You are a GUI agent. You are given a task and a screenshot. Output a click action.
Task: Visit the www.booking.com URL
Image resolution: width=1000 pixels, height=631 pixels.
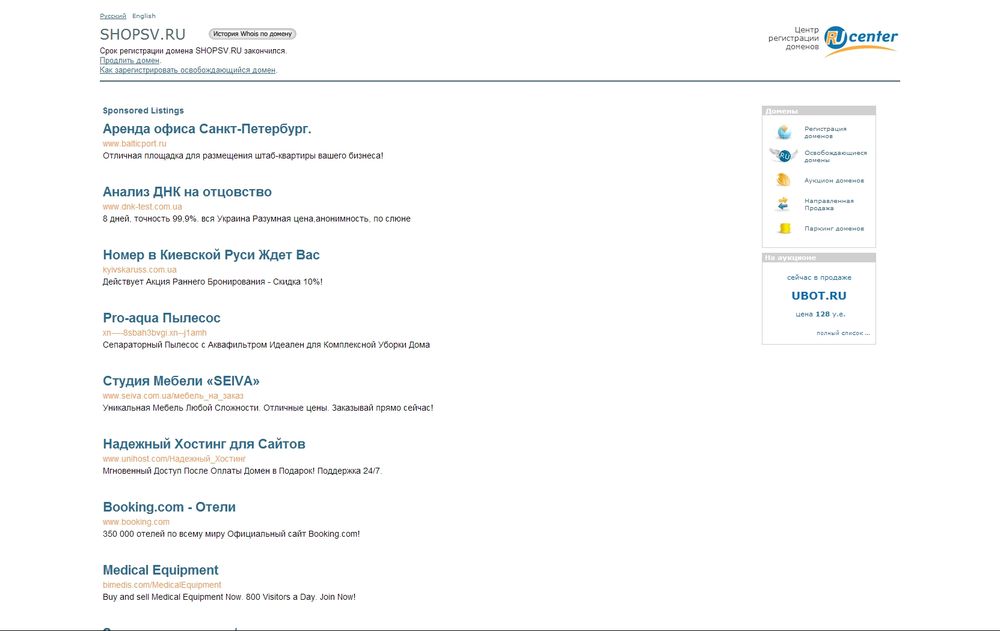[136, 522]
